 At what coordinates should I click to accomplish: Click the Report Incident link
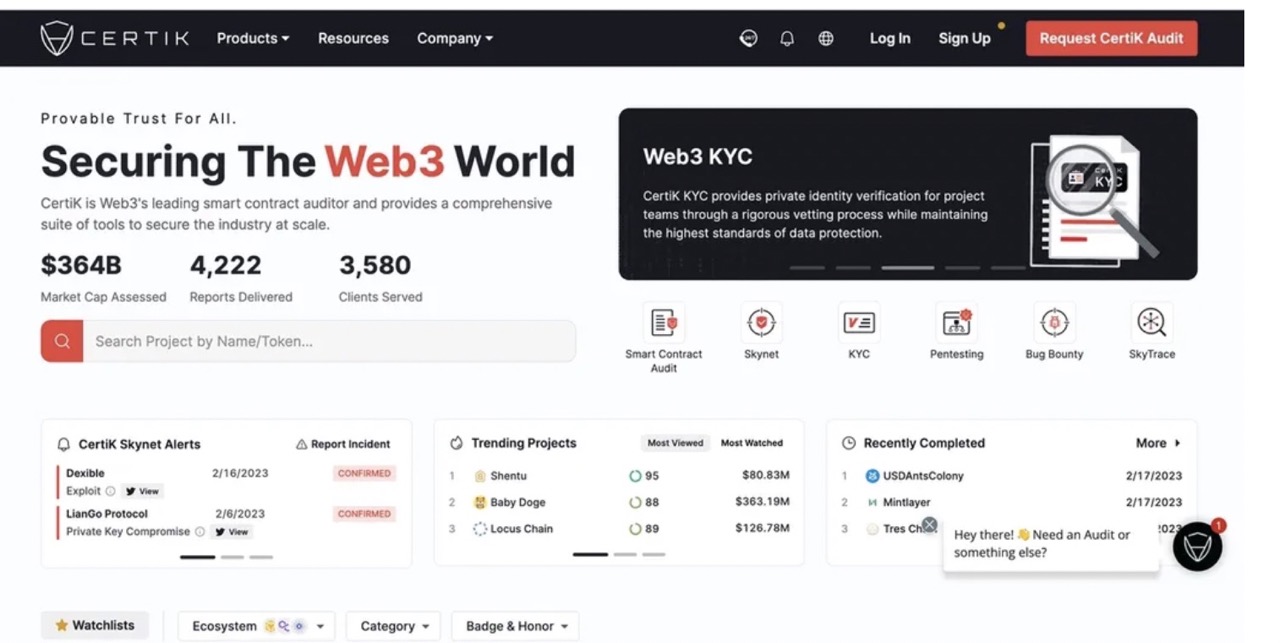click(343, 443)
